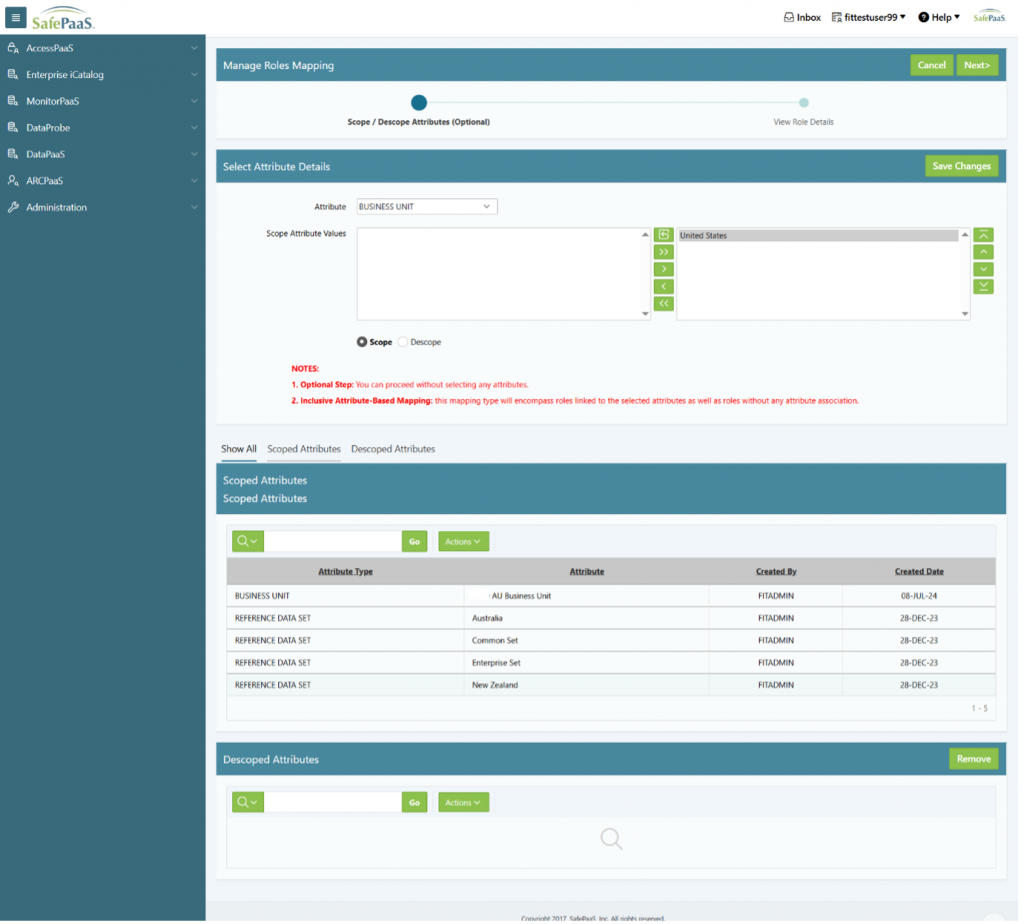Switch to the Descoped Attributes tab

(393, 449)
